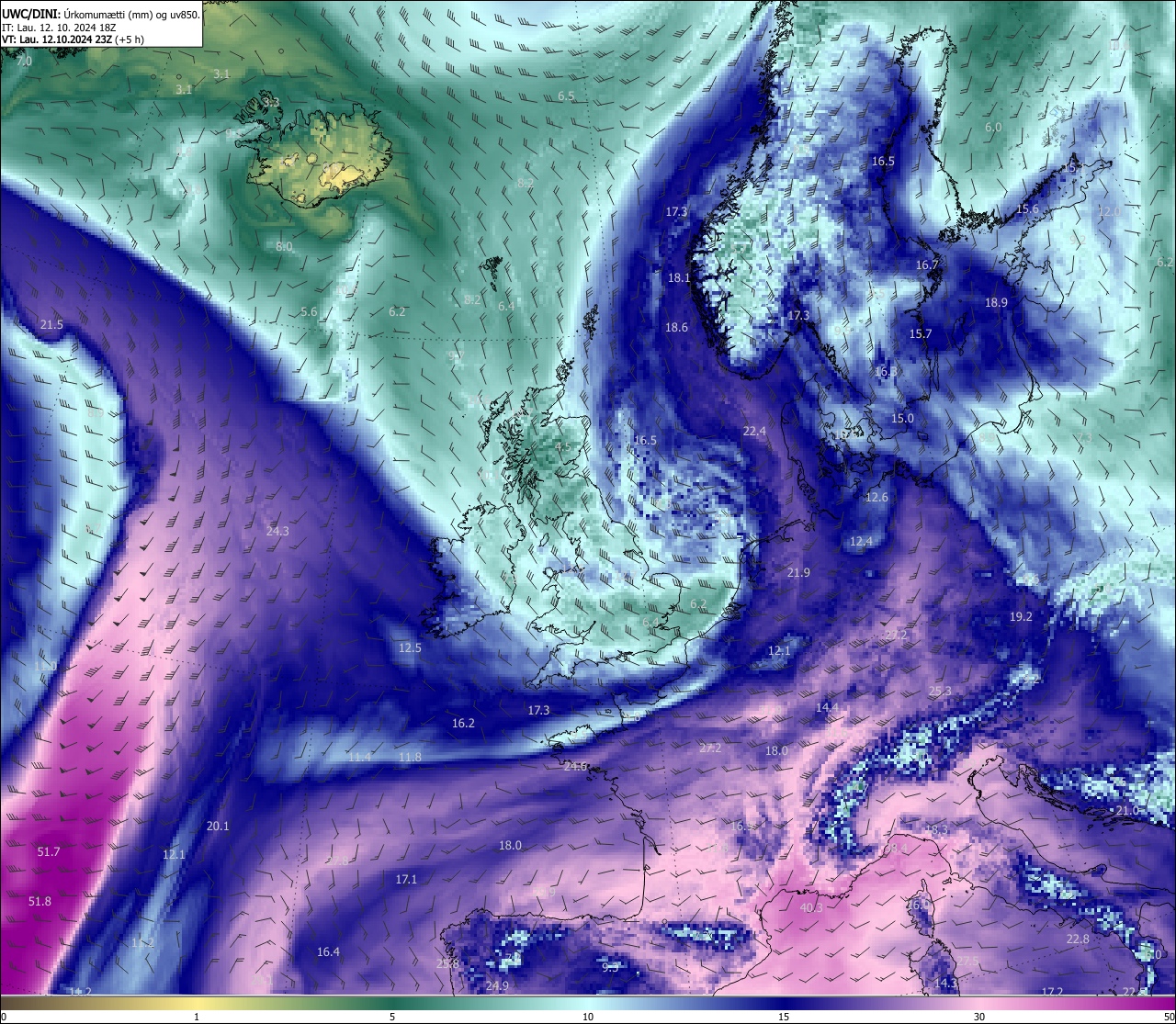The width and height of the screenshot is (1176, 1024).
Task: Click the 17.1 value label
Action: click(406, 880)
